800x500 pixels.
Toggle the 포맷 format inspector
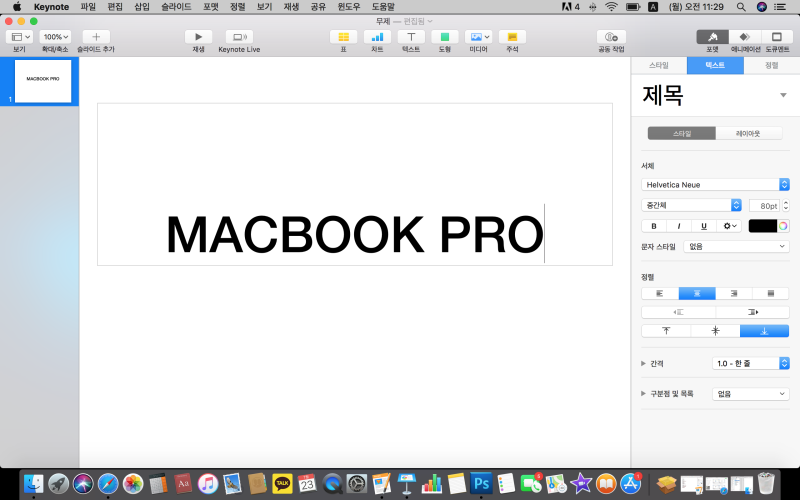tap(713, 37)
